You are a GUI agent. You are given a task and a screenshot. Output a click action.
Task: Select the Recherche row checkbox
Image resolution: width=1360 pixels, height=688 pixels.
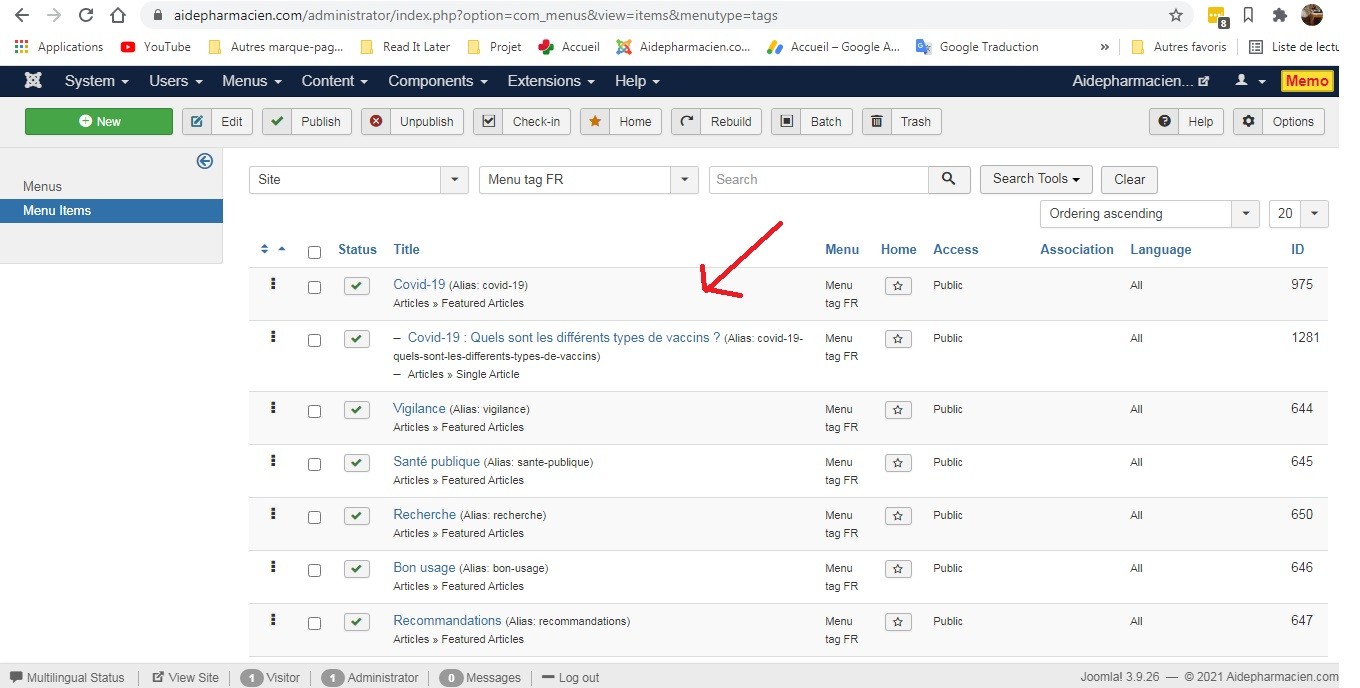(314, 517)
